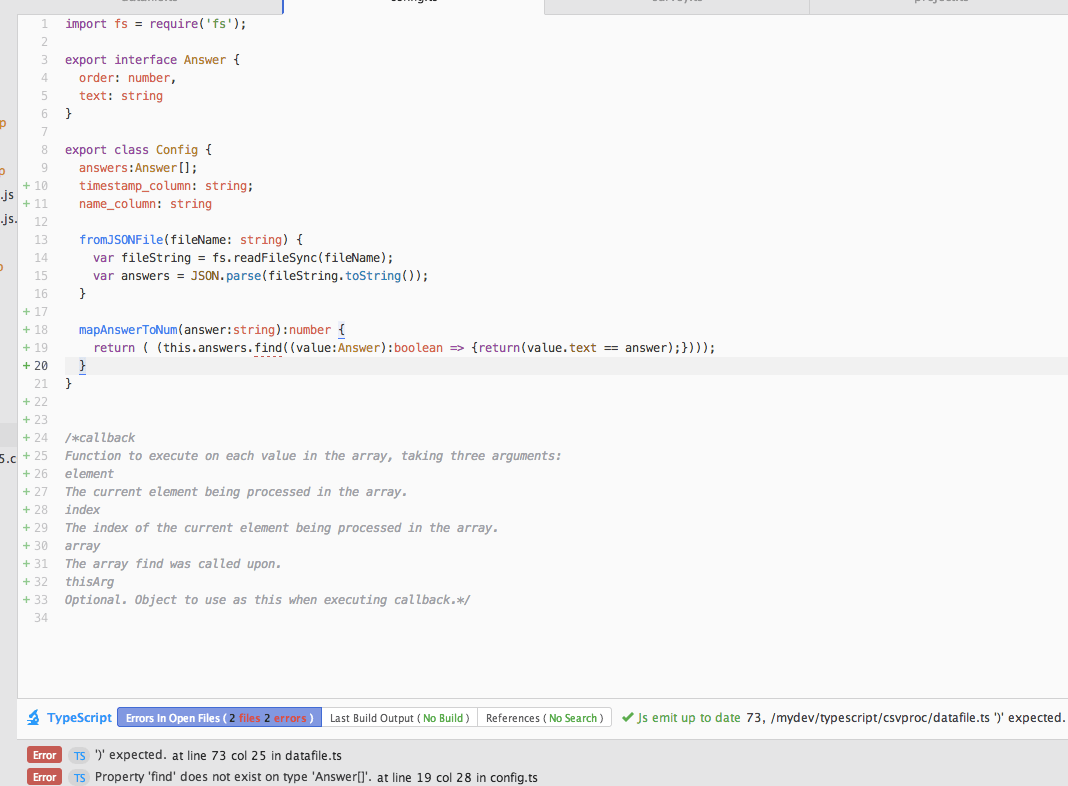Click 'answers:Answer[];' declaration
This screenshot has width=1068, height=786.
[x=138, y=168]
